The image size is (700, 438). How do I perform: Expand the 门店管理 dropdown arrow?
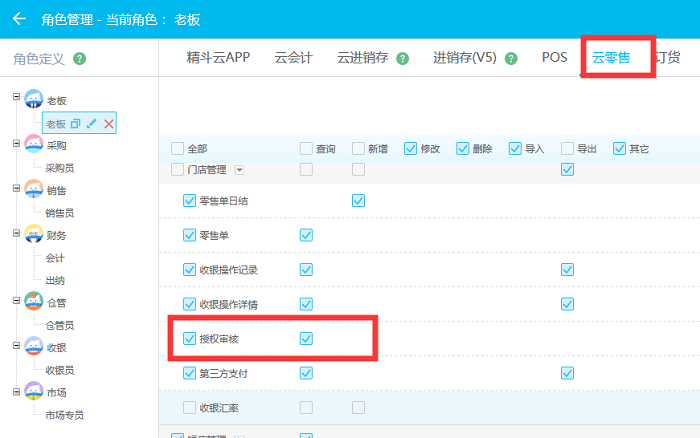coord(239,170)
